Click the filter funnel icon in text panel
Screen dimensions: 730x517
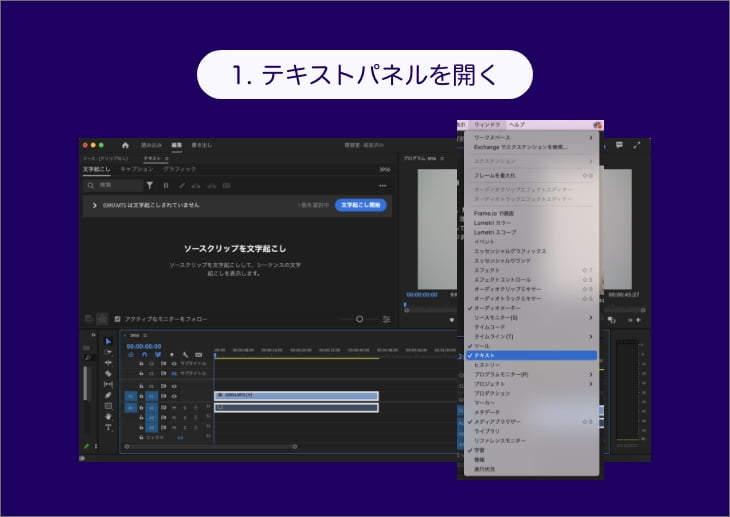pyautogui.click(x=150, y=185)
